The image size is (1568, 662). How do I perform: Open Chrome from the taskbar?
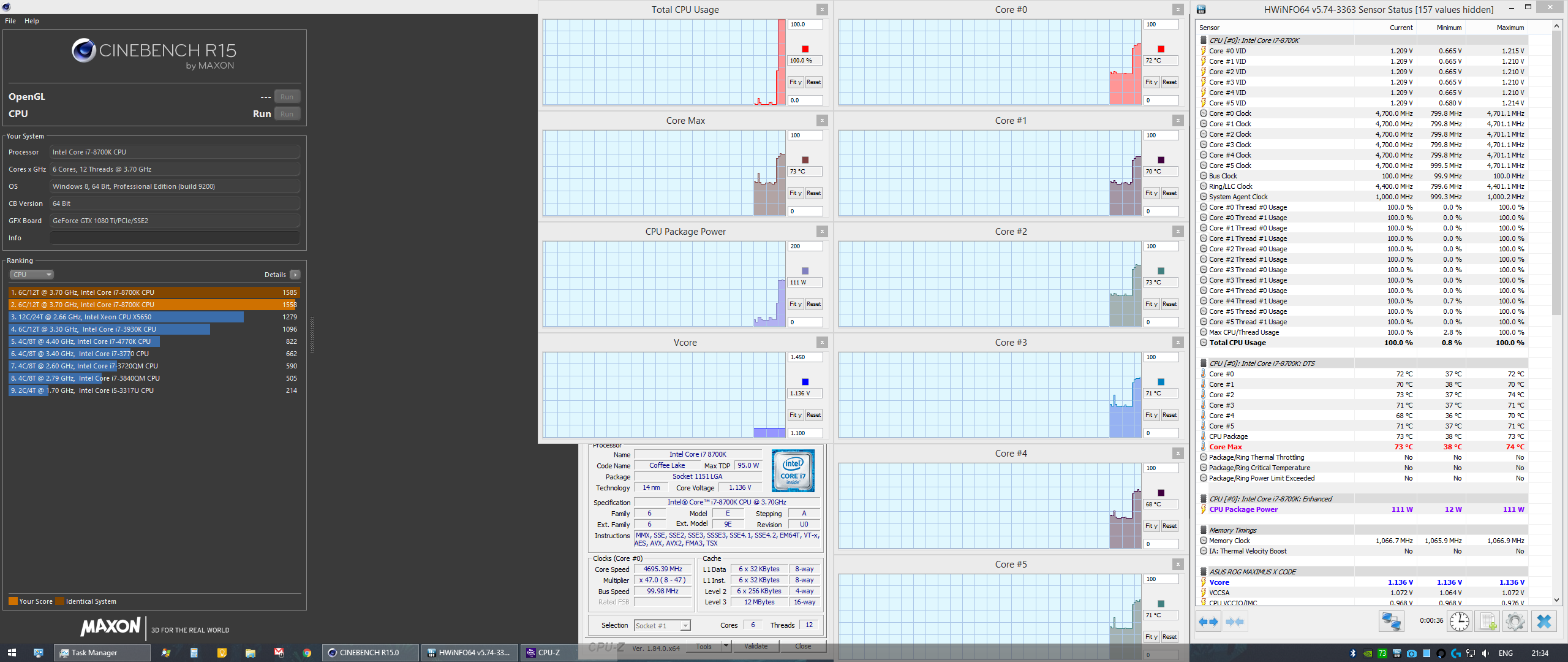(307, 653)
